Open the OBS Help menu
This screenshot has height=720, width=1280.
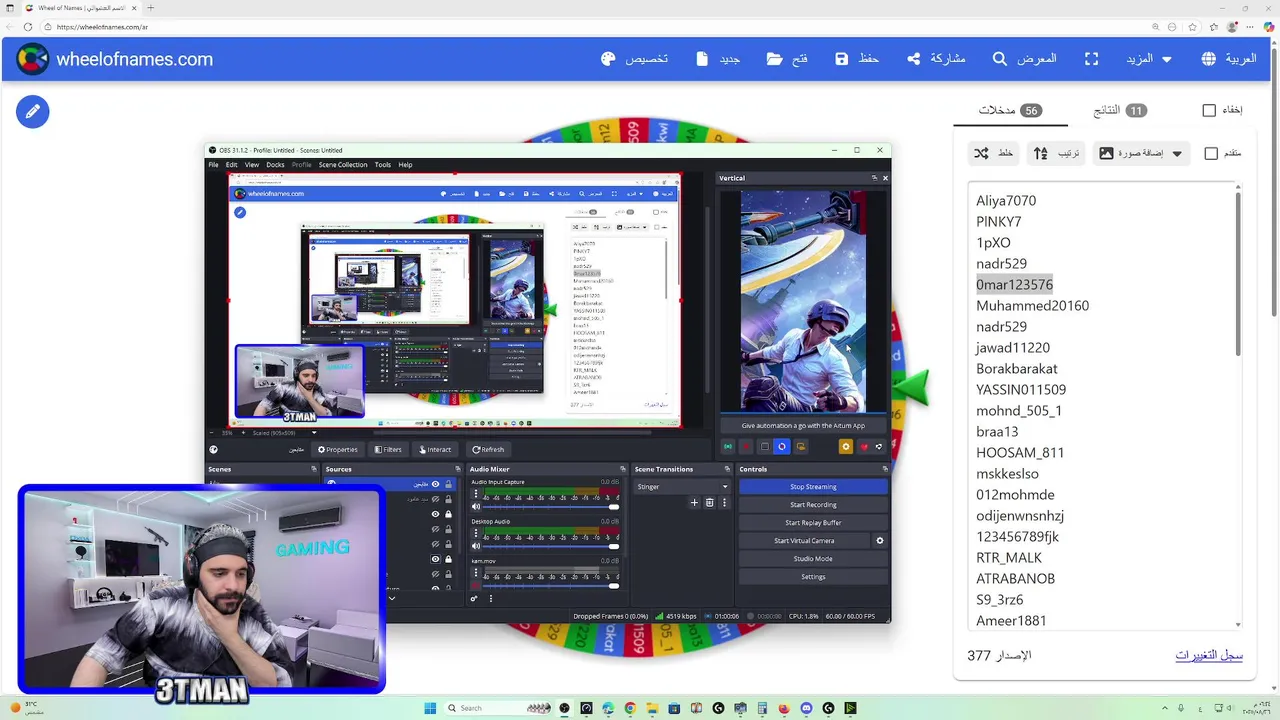[x=405, y=165]
